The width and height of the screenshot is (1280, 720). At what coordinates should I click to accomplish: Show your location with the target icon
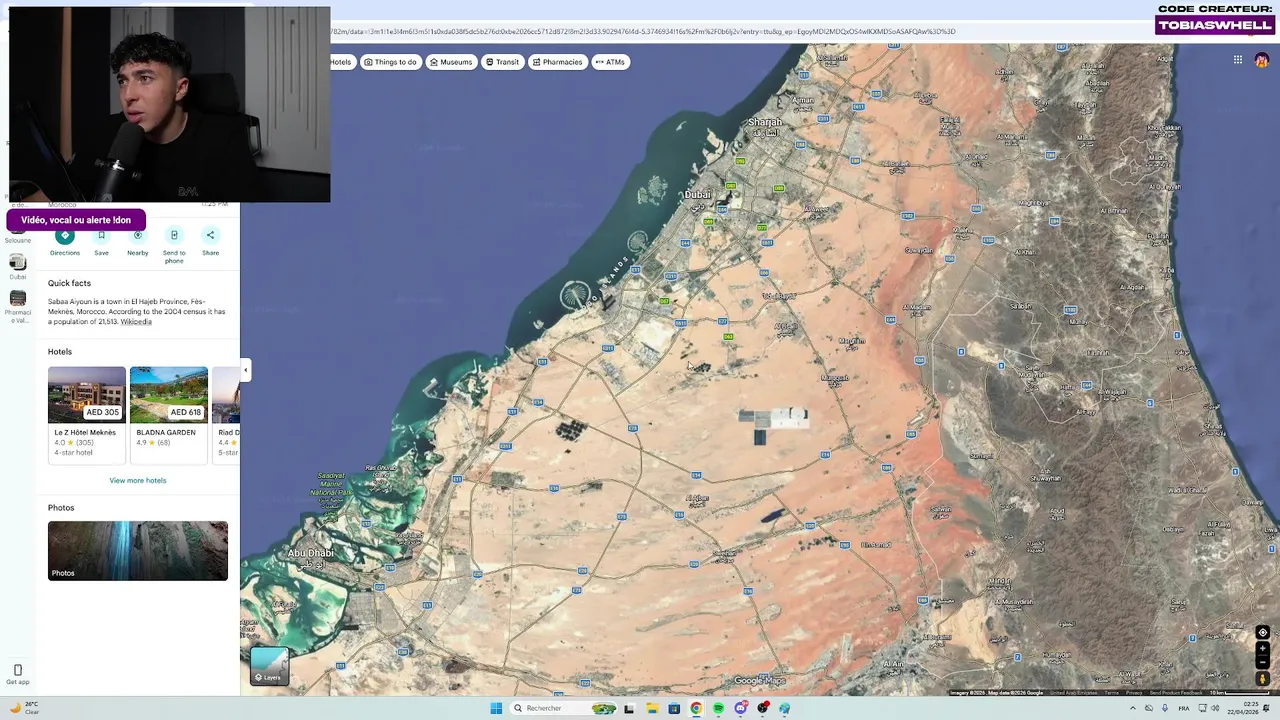point(1262,633)
